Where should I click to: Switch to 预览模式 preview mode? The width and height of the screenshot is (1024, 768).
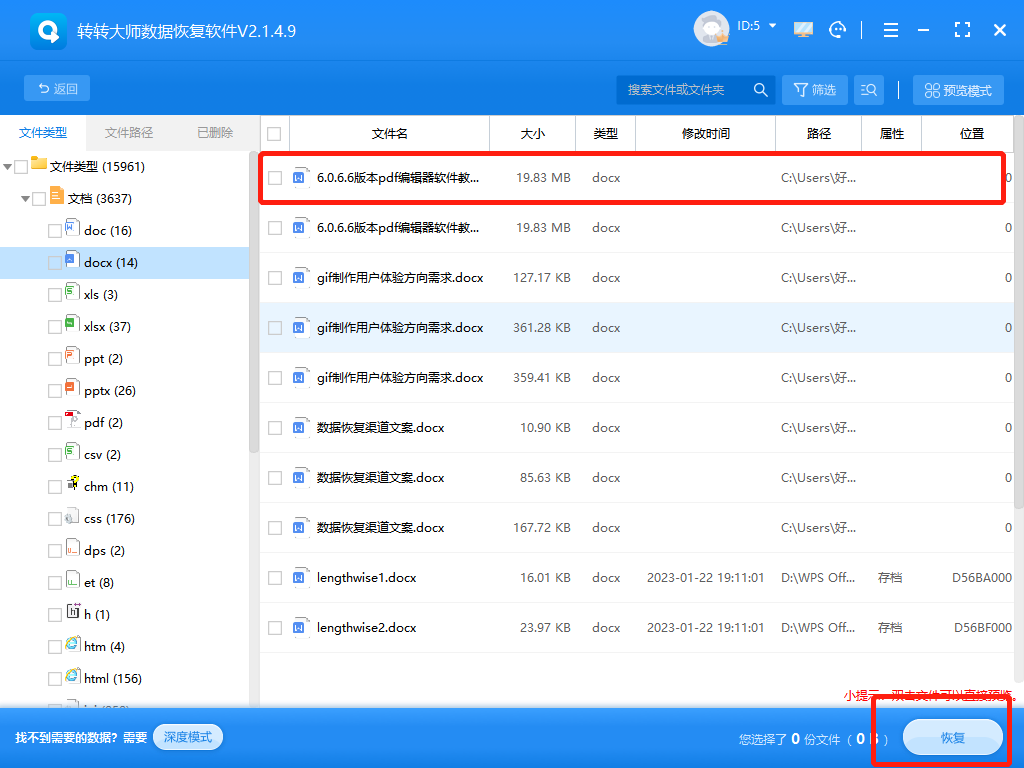957,89
